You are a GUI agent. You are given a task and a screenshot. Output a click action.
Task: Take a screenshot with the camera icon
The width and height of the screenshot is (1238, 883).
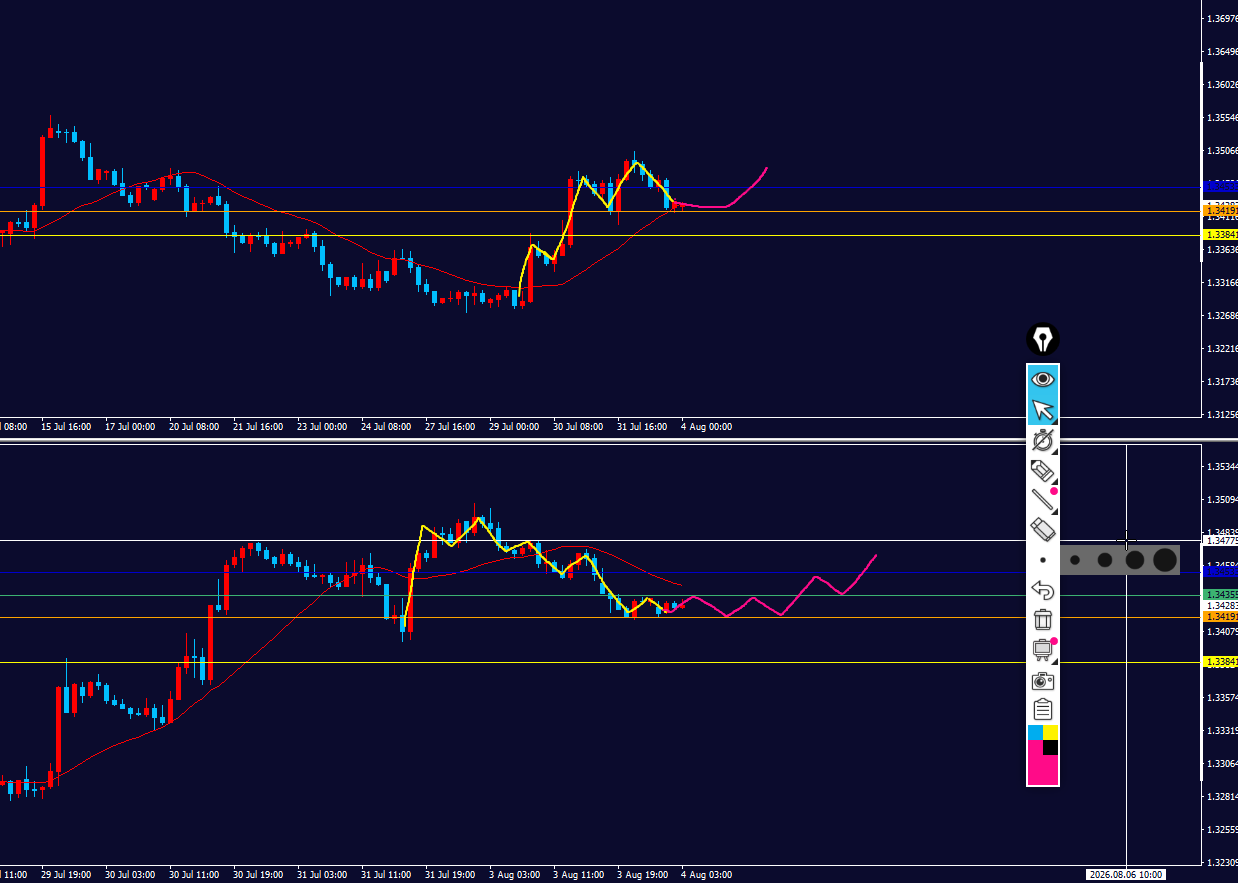[1043, 681]
